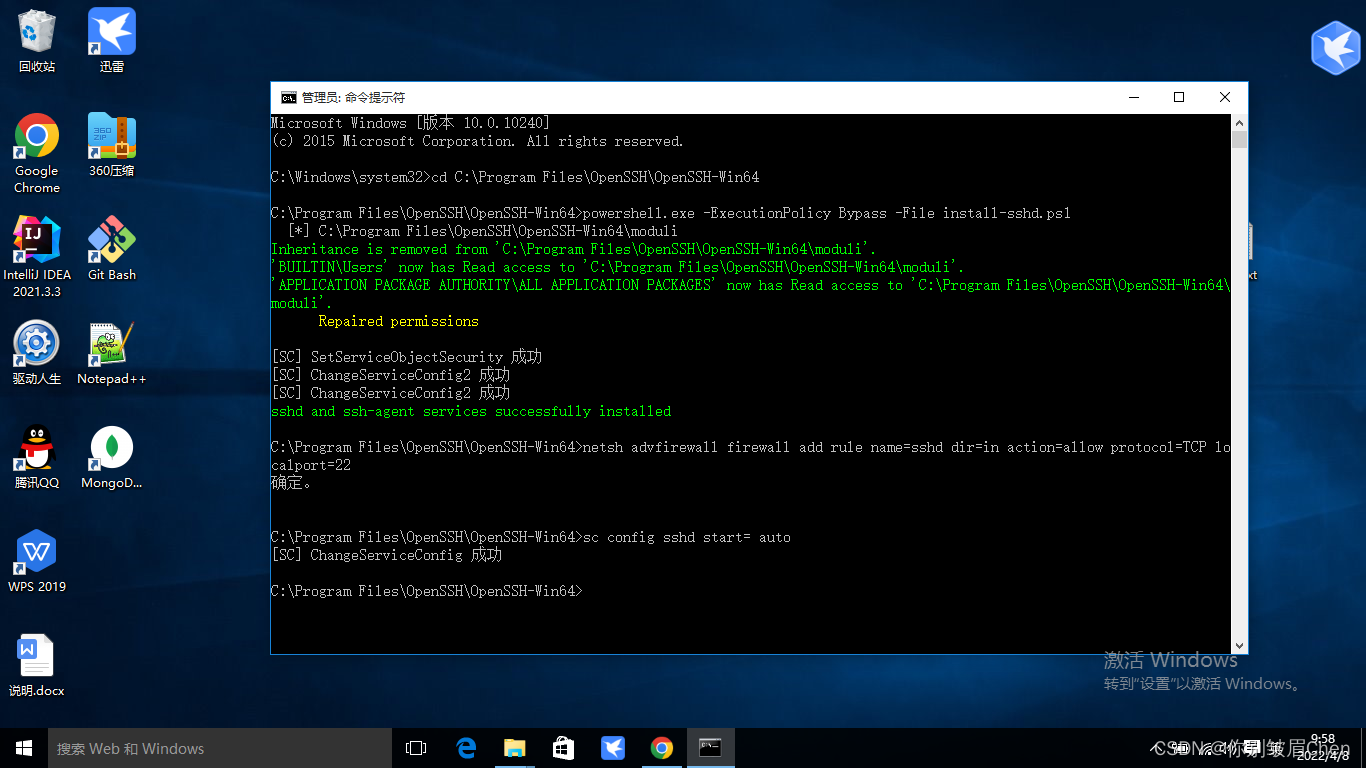The width and height of the screenshot is (1366, 768).
Task: Select the Google Chrome desktop icon
Action: pos(37,137)
